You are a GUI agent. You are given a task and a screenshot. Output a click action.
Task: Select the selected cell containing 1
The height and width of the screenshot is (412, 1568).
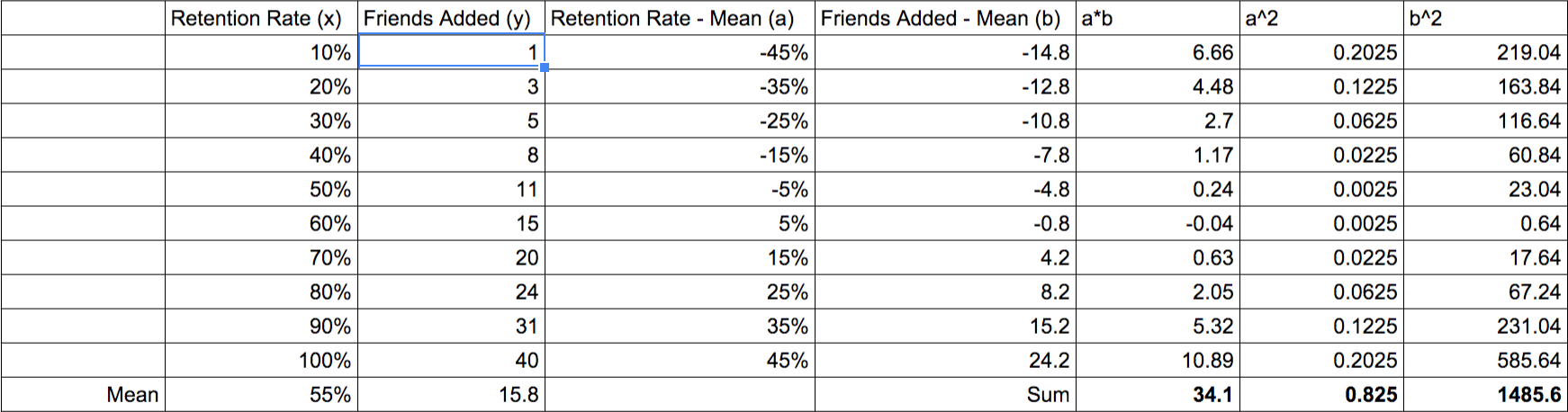pos(451,52)
